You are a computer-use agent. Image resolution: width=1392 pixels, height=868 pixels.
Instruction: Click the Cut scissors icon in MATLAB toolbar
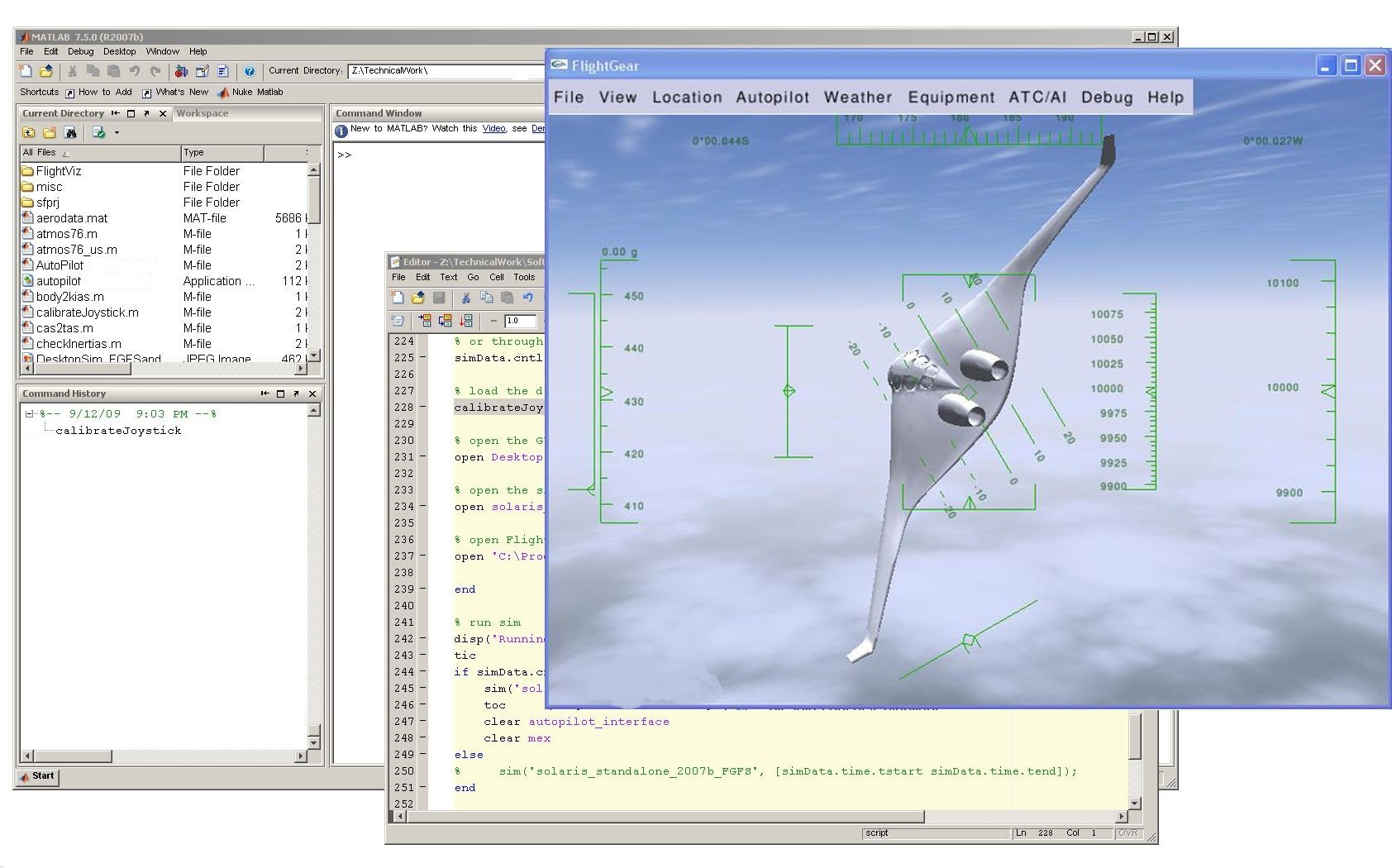coord(73,71)
